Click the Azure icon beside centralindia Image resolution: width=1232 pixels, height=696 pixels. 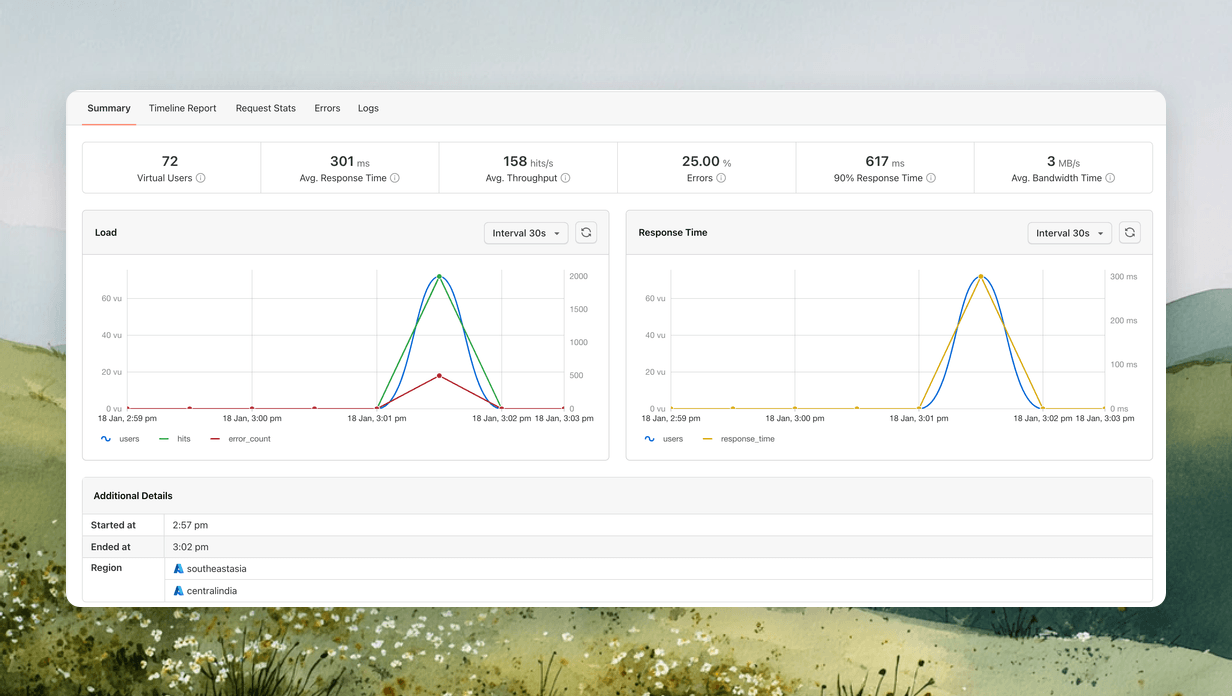[179, 591]
